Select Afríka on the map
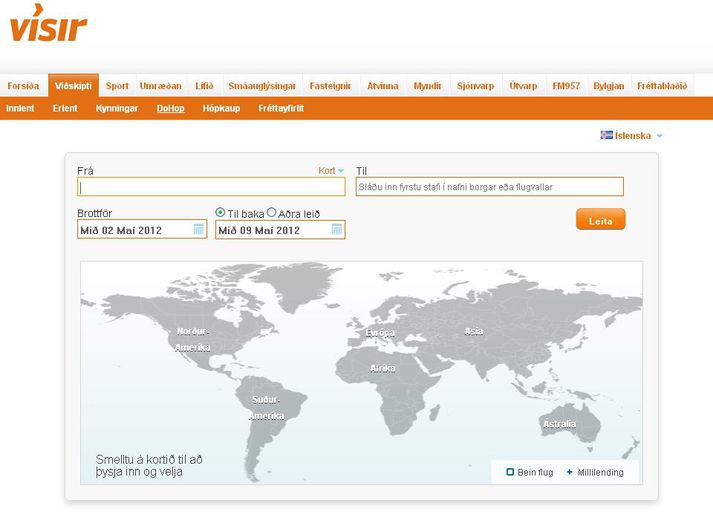This screenshot has height=512, width=713. [x=382, y=368]
